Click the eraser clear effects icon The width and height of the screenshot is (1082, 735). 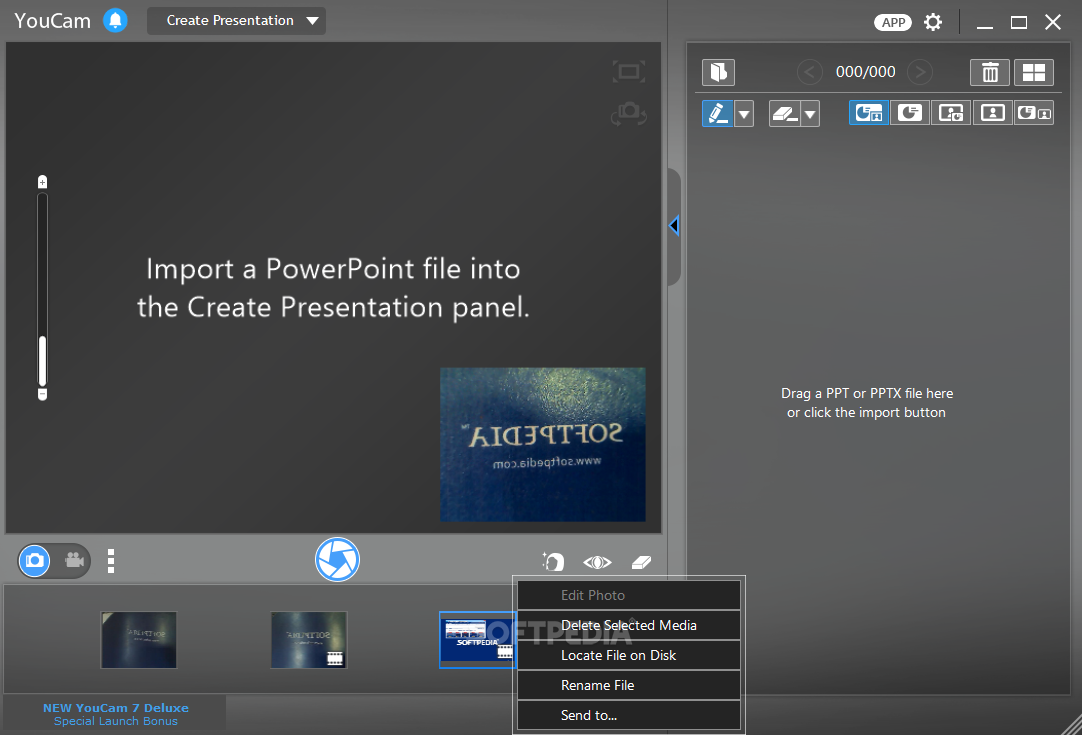(x=641, y=562)
